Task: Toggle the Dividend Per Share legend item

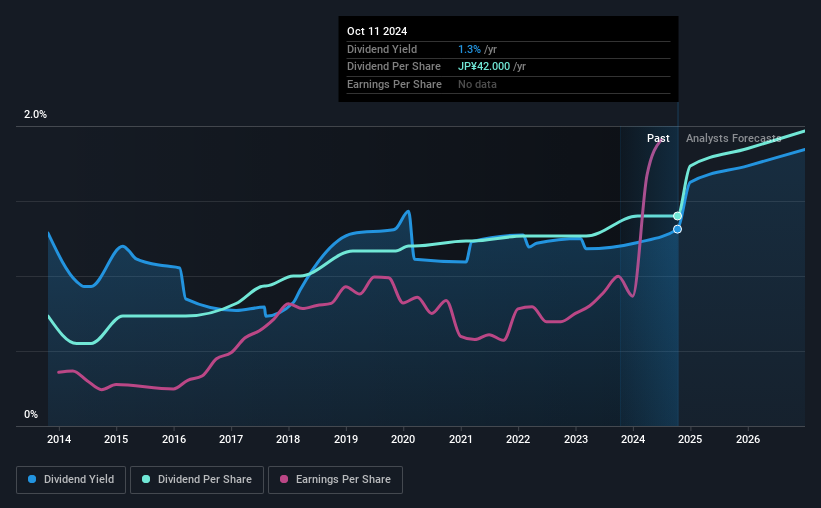Action: 198,480
